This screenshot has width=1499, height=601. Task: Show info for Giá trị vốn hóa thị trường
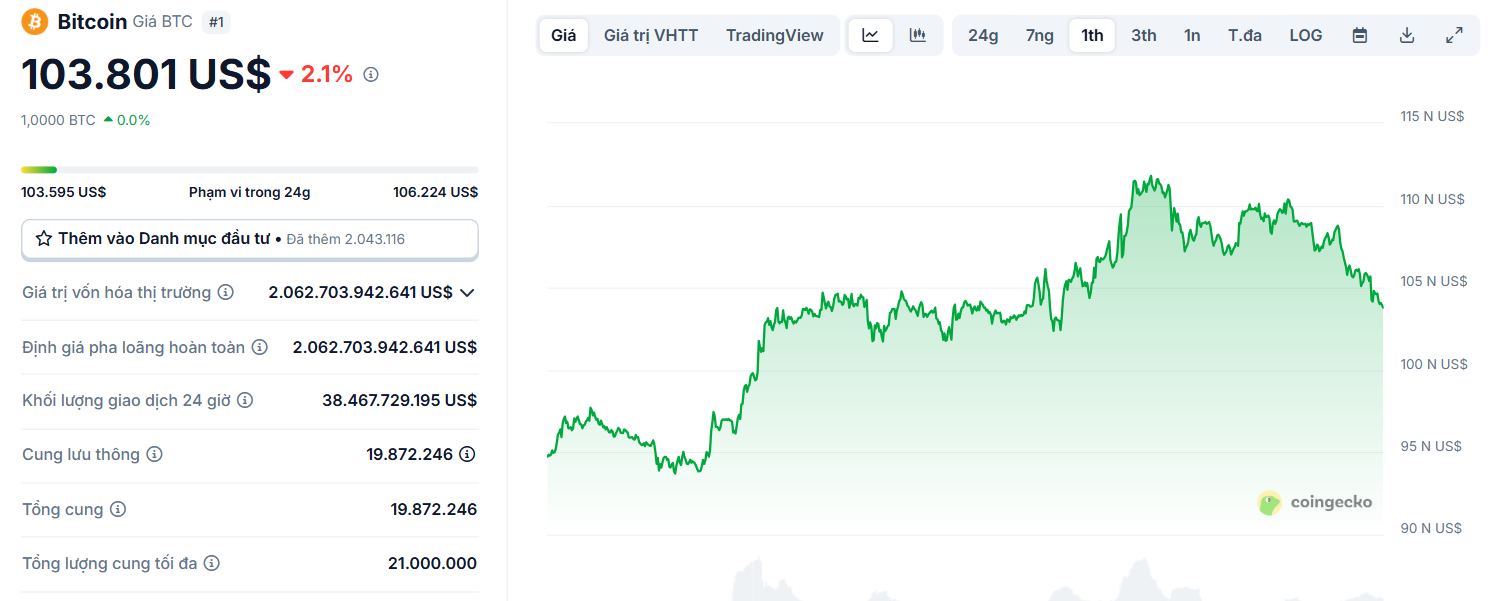[226, 292]
